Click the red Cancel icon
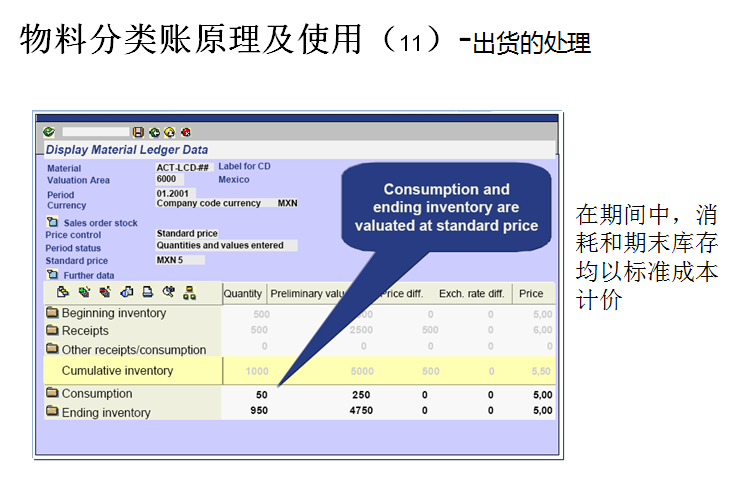Viewport: 736px width, 486px height. click(x=186, y=132)
